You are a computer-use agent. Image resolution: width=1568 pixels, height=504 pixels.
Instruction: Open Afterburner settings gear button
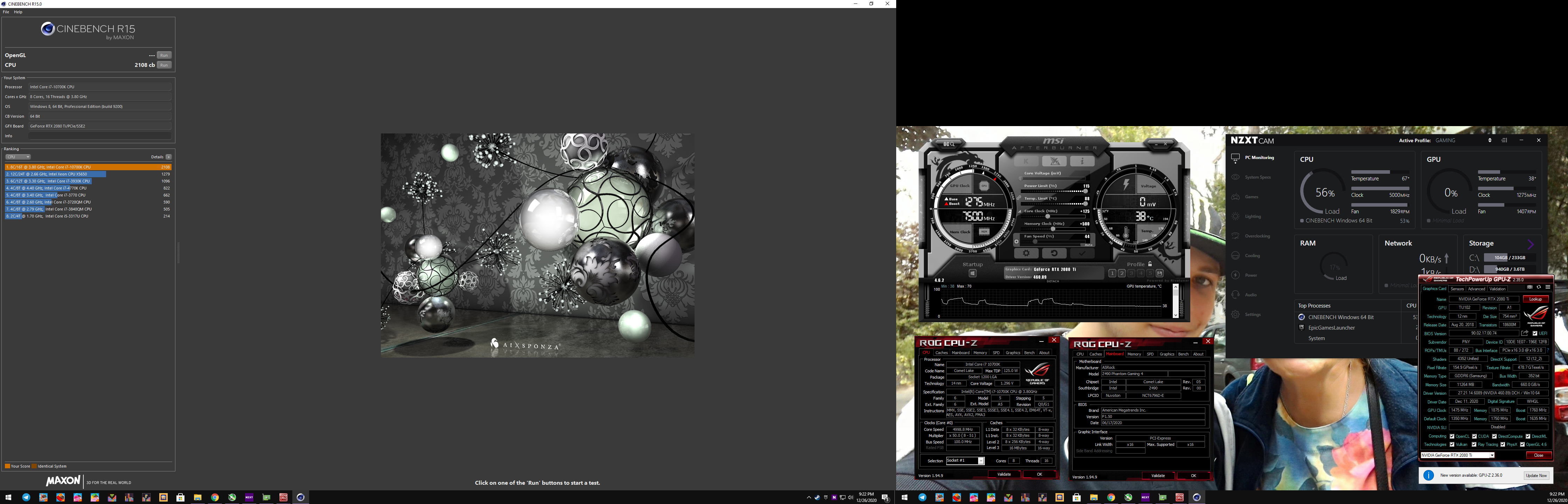1026,253
